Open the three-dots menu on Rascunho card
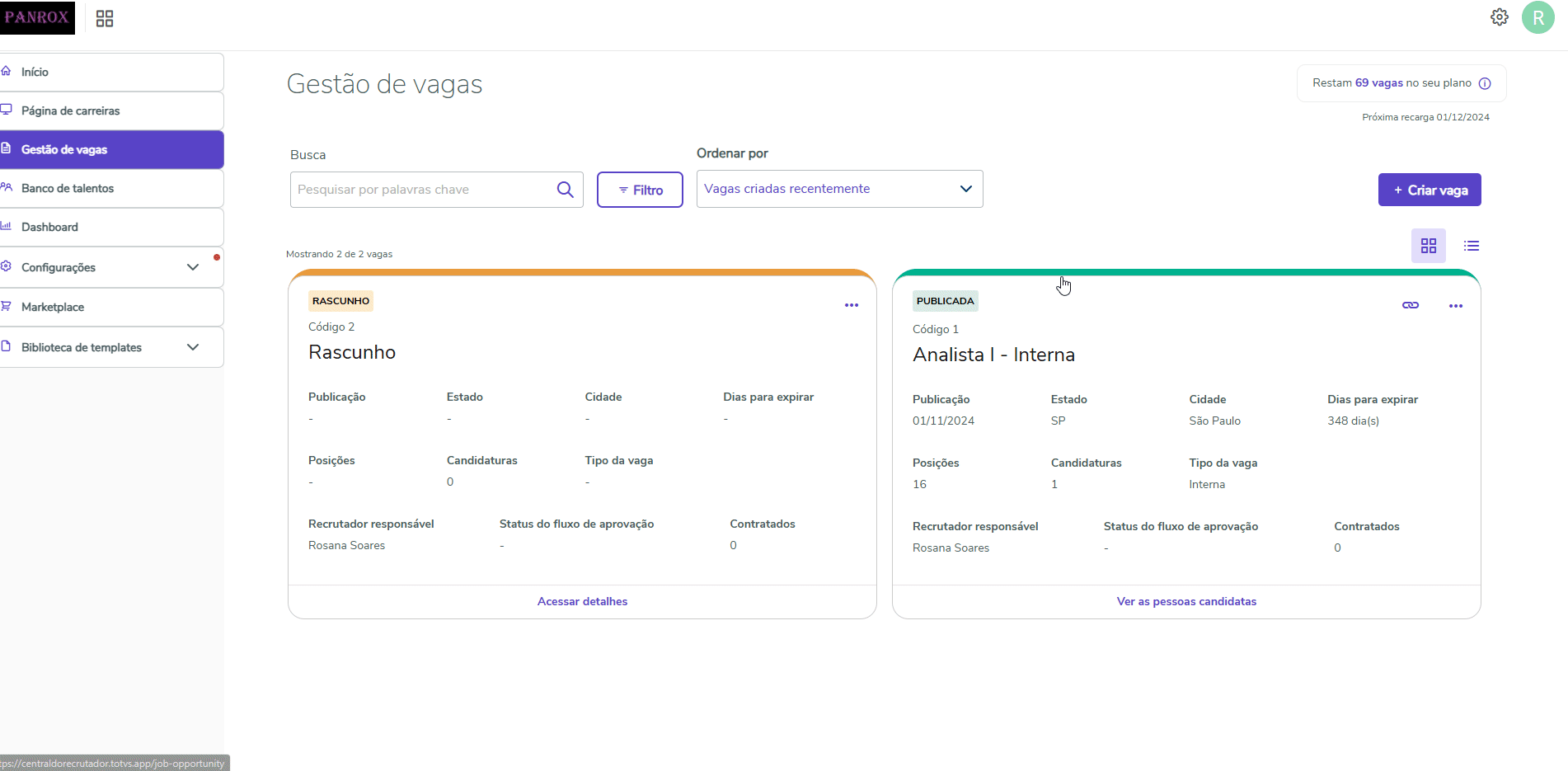 (852, 305)
